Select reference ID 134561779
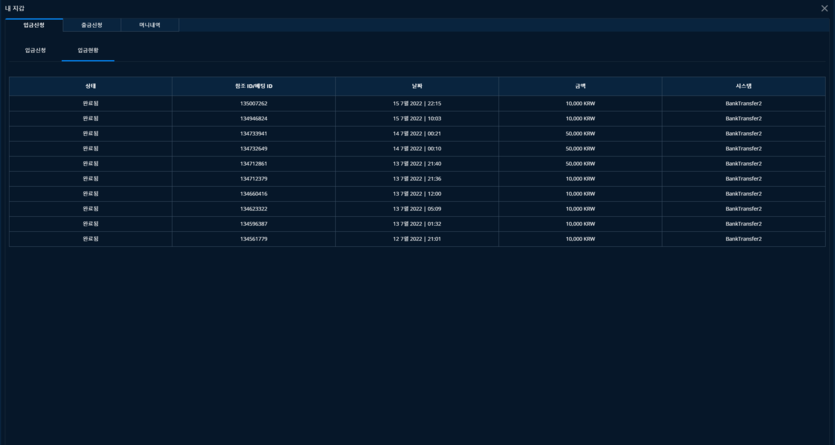The height and width of the screenshot is (445, 835). click(x=253, y=239)
